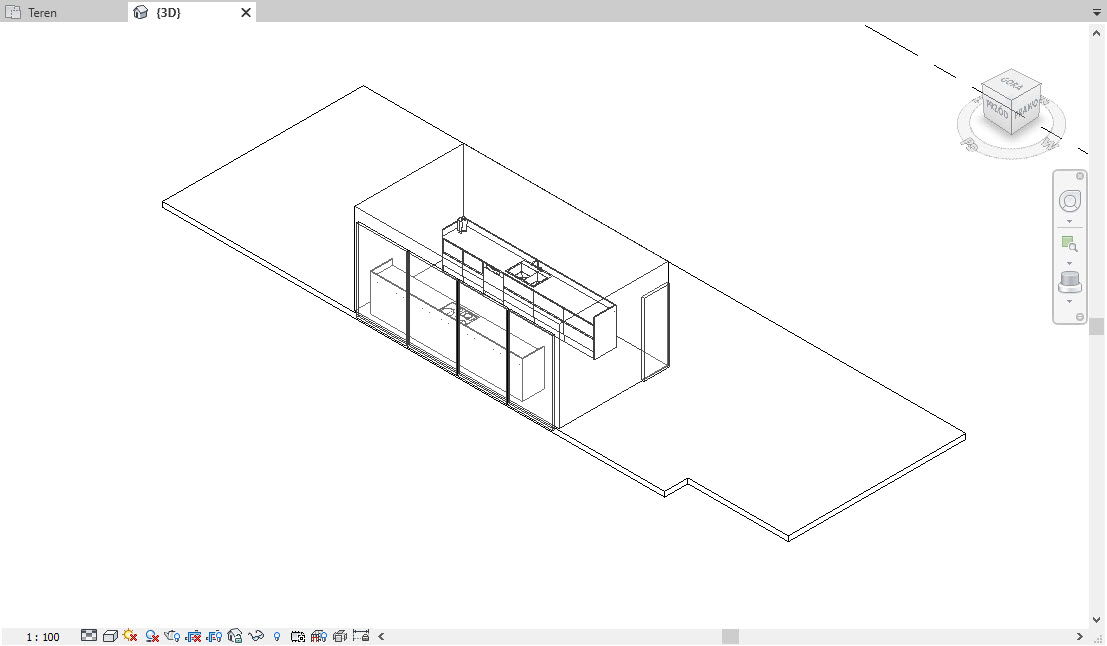1107x646 pixels.
Task: Open Rendering Dialog teapot icon
Action: (x=172, y=636)
